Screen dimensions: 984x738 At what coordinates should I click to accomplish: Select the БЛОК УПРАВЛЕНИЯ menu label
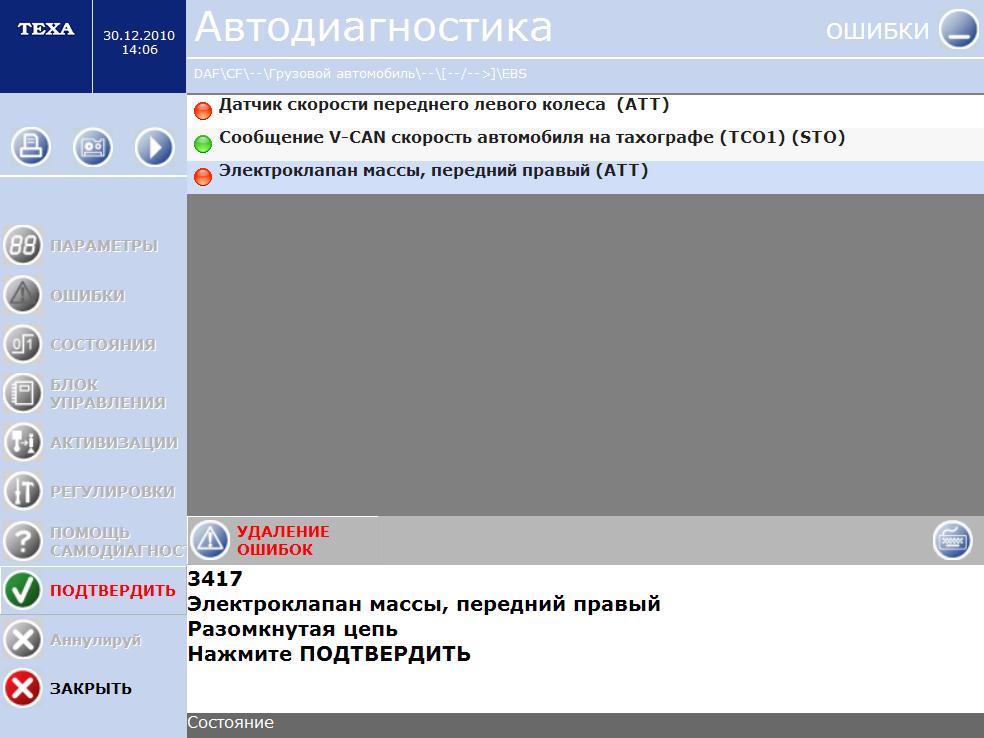pyautogui.click(x=108, y=393)
